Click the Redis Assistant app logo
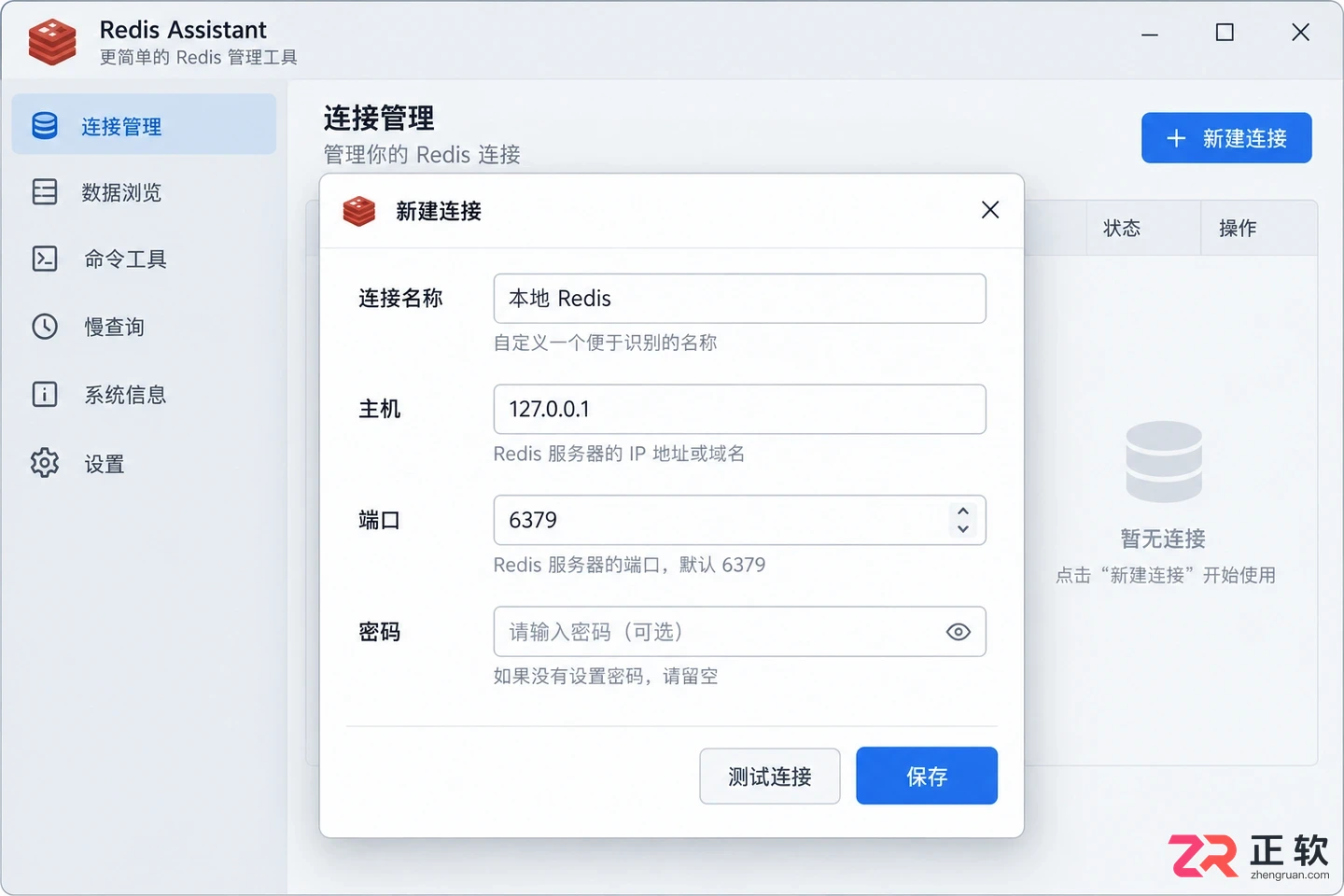The height and width of the screenshot is (896, 1344). point(52,42)
